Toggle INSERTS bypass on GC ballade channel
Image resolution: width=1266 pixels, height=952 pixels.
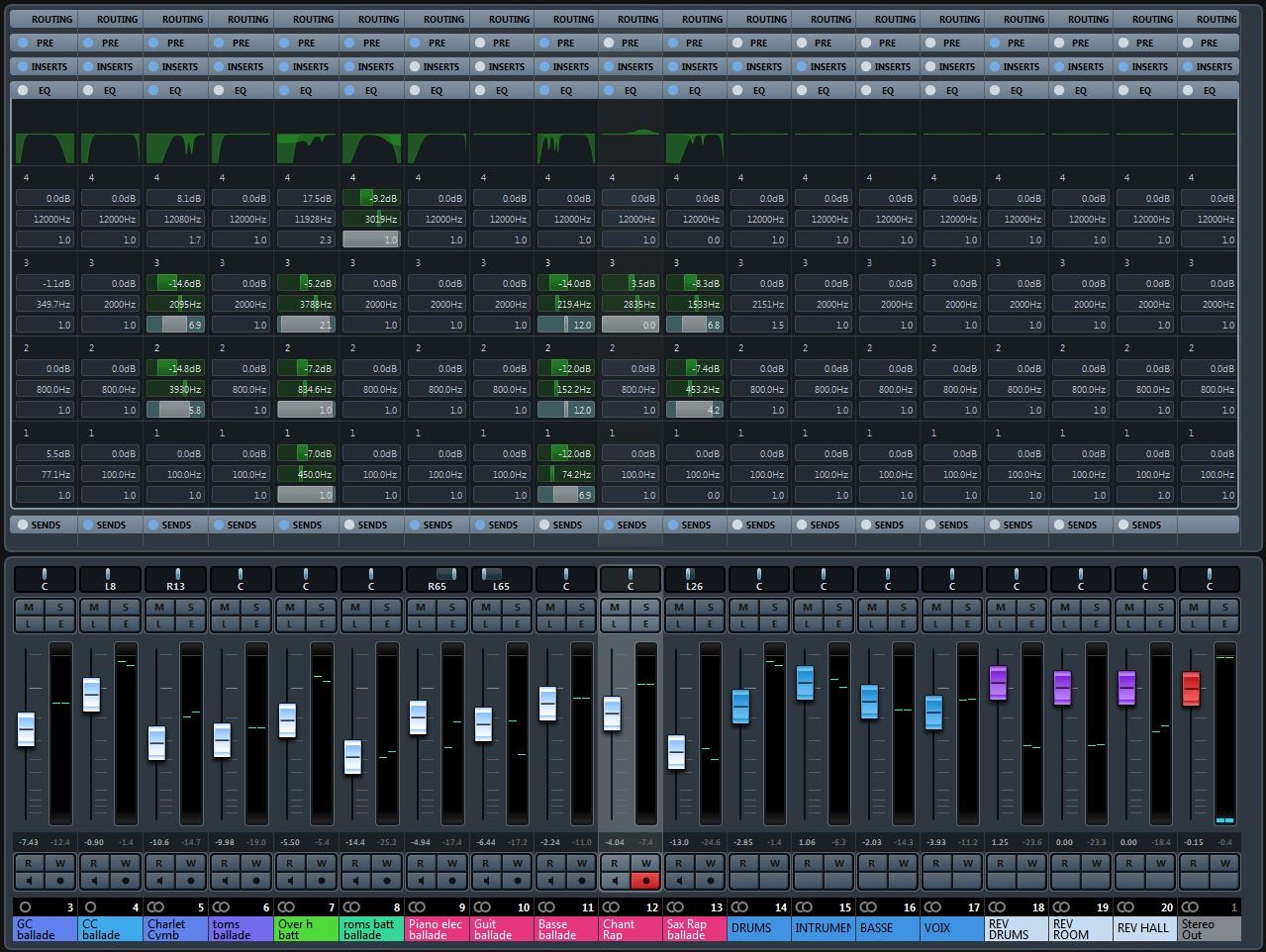point(23,66)
